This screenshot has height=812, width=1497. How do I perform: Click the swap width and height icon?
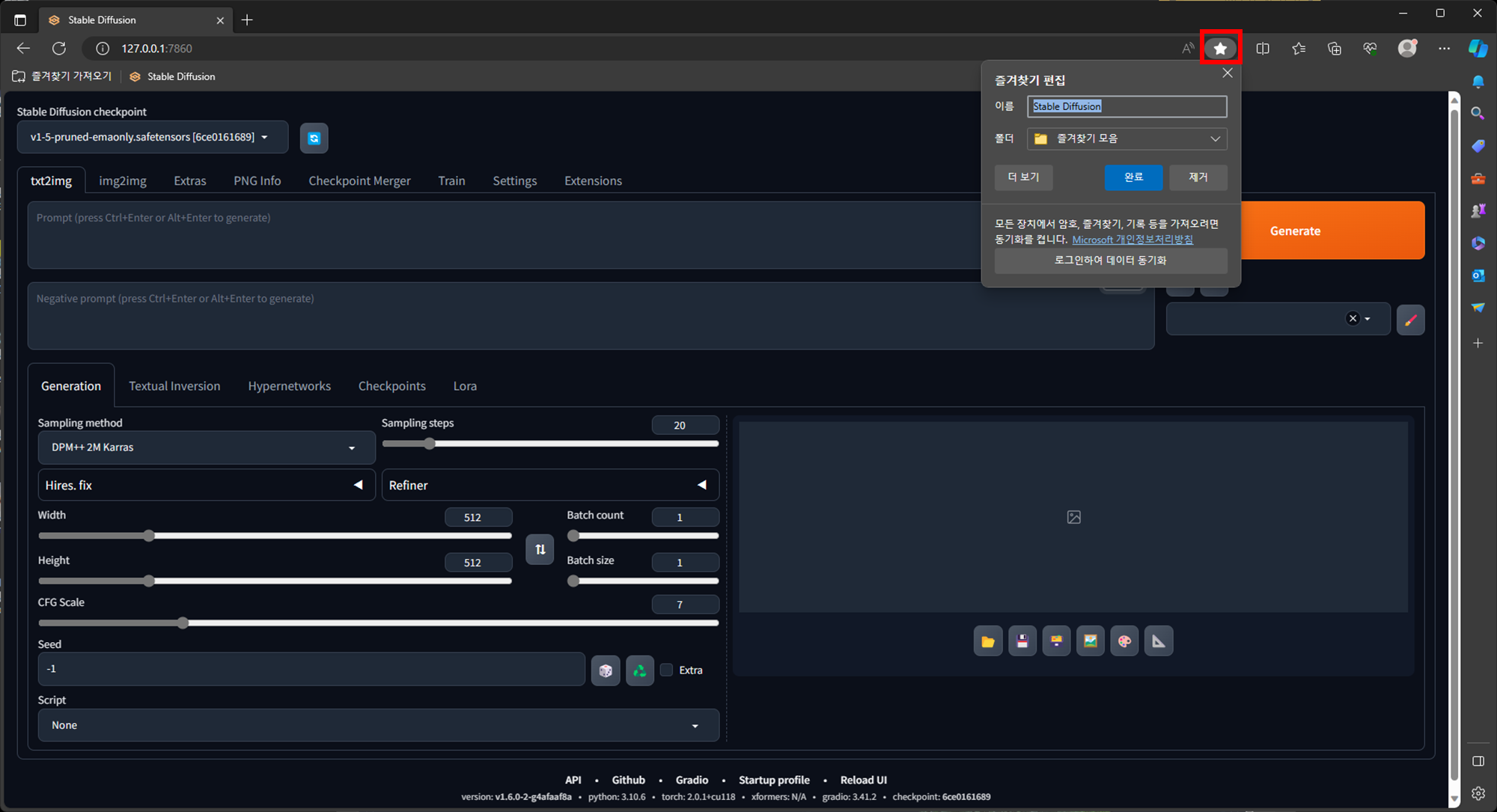click(x=540, y=549)
